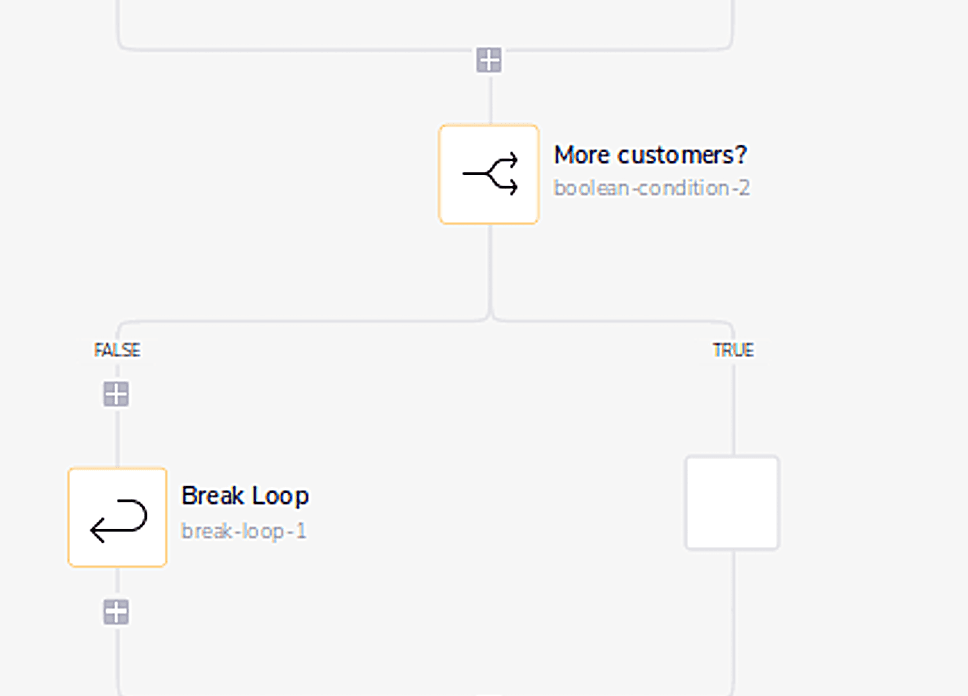968x696 pixels.
Task: Select the empty placeholder node on TRUE branch
Action: tap(731, 502)
